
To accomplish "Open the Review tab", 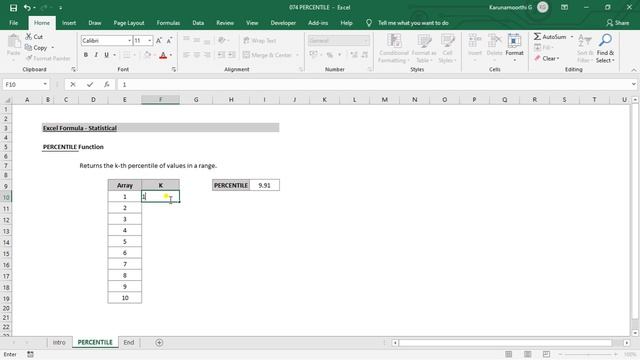I will (x=225, y=23).
